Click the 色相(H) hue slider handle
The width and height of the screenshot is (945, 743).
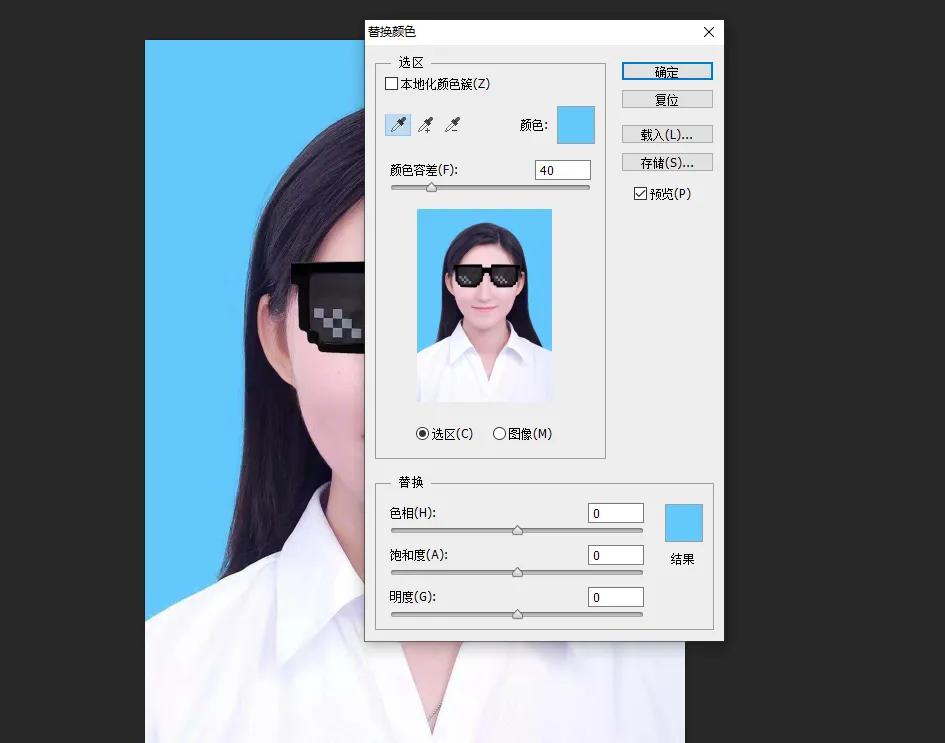pos(517,530)
